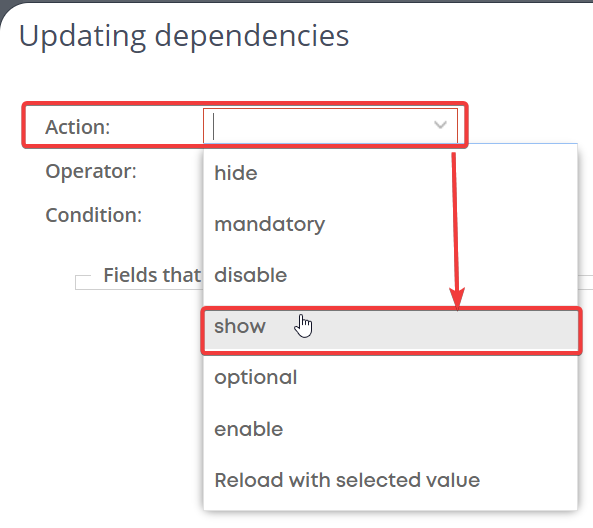Click blank space right of 'hide' option
This screenshot has width=593, height=528.
point(416,173)
